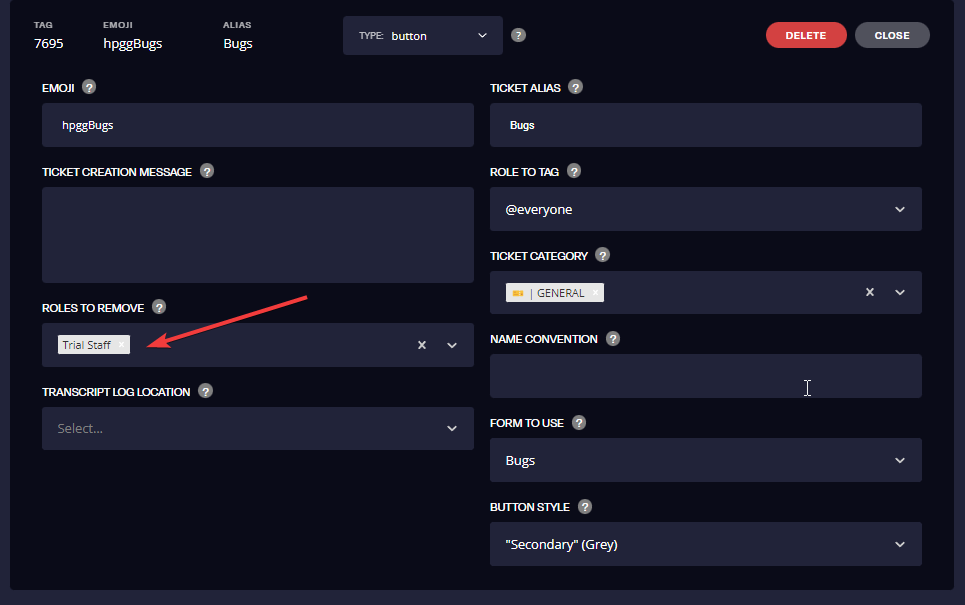Expand the TRANSCRIPT LOG LOCATION selector
Image resolution: width=965 pixels, height=605 pixels.
click(x=451, y=428)
